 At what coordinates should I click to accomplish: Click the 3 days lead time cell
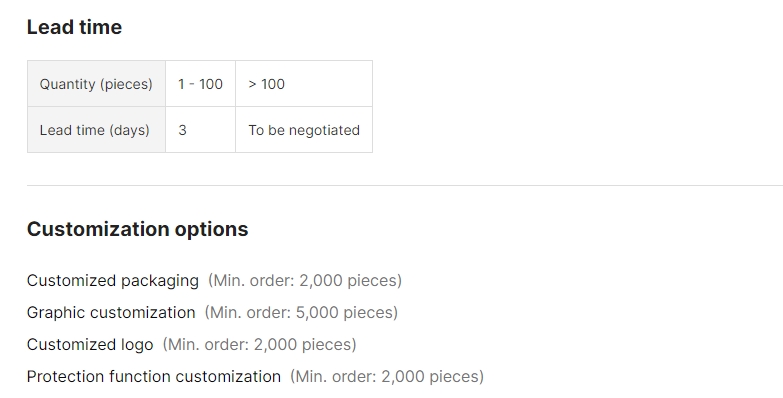coord(200,130)
